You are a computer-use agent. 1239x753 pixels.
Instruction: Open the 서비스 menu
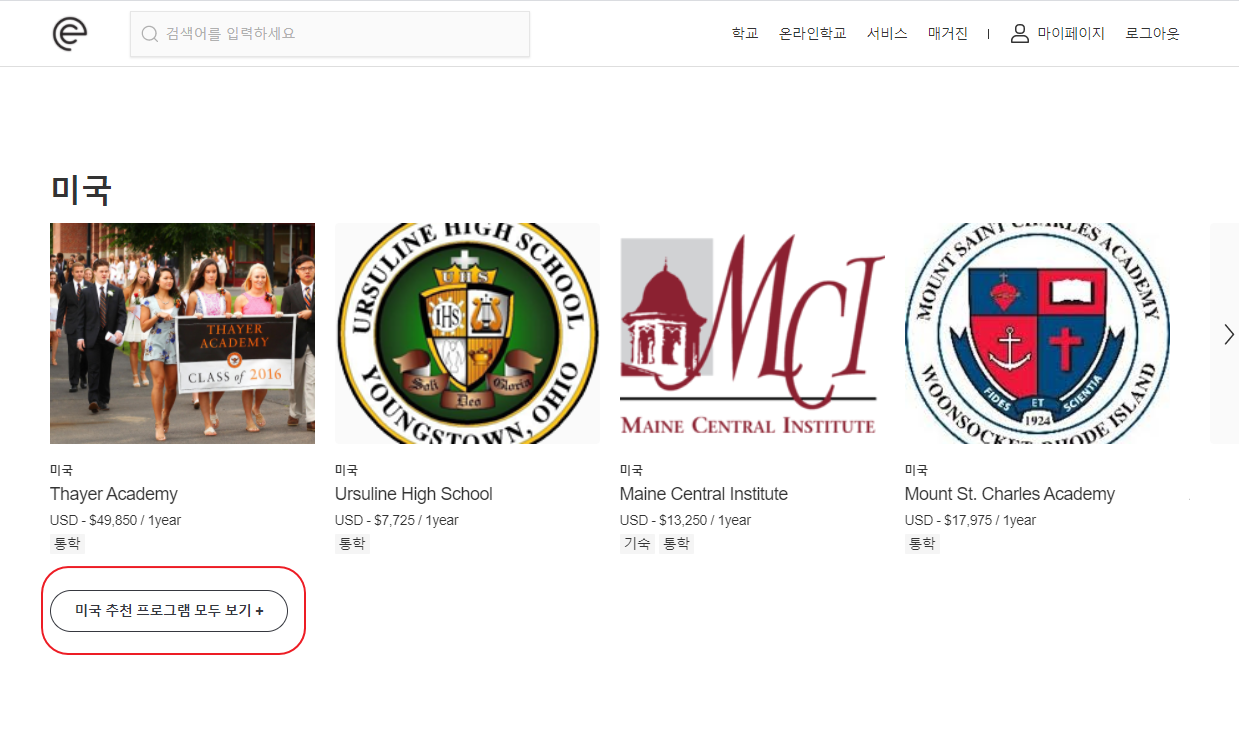(x=886, y=34)
